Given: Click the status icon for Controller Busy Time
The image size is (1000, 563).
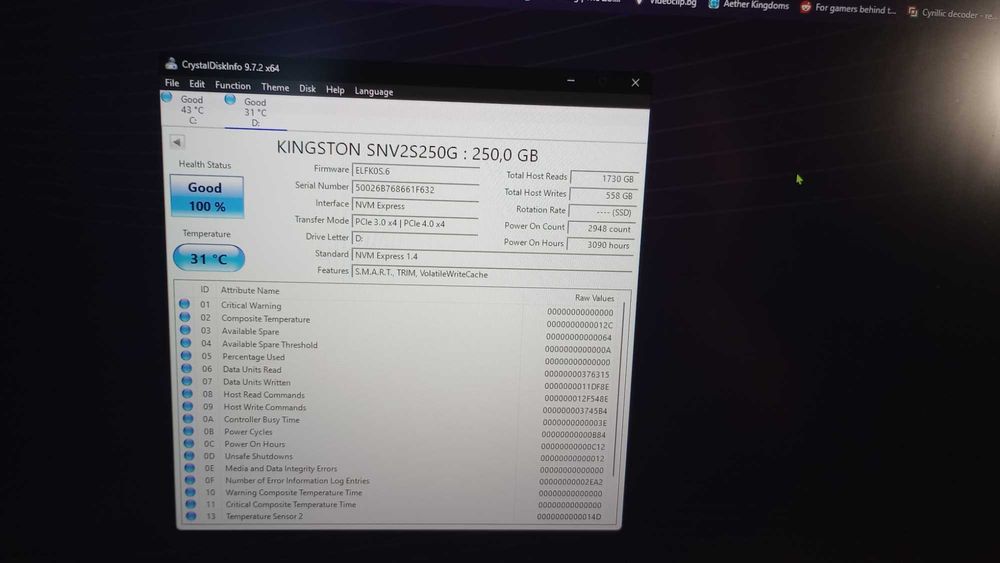Looking at the screenshot, I should click(x=188, y=419).
